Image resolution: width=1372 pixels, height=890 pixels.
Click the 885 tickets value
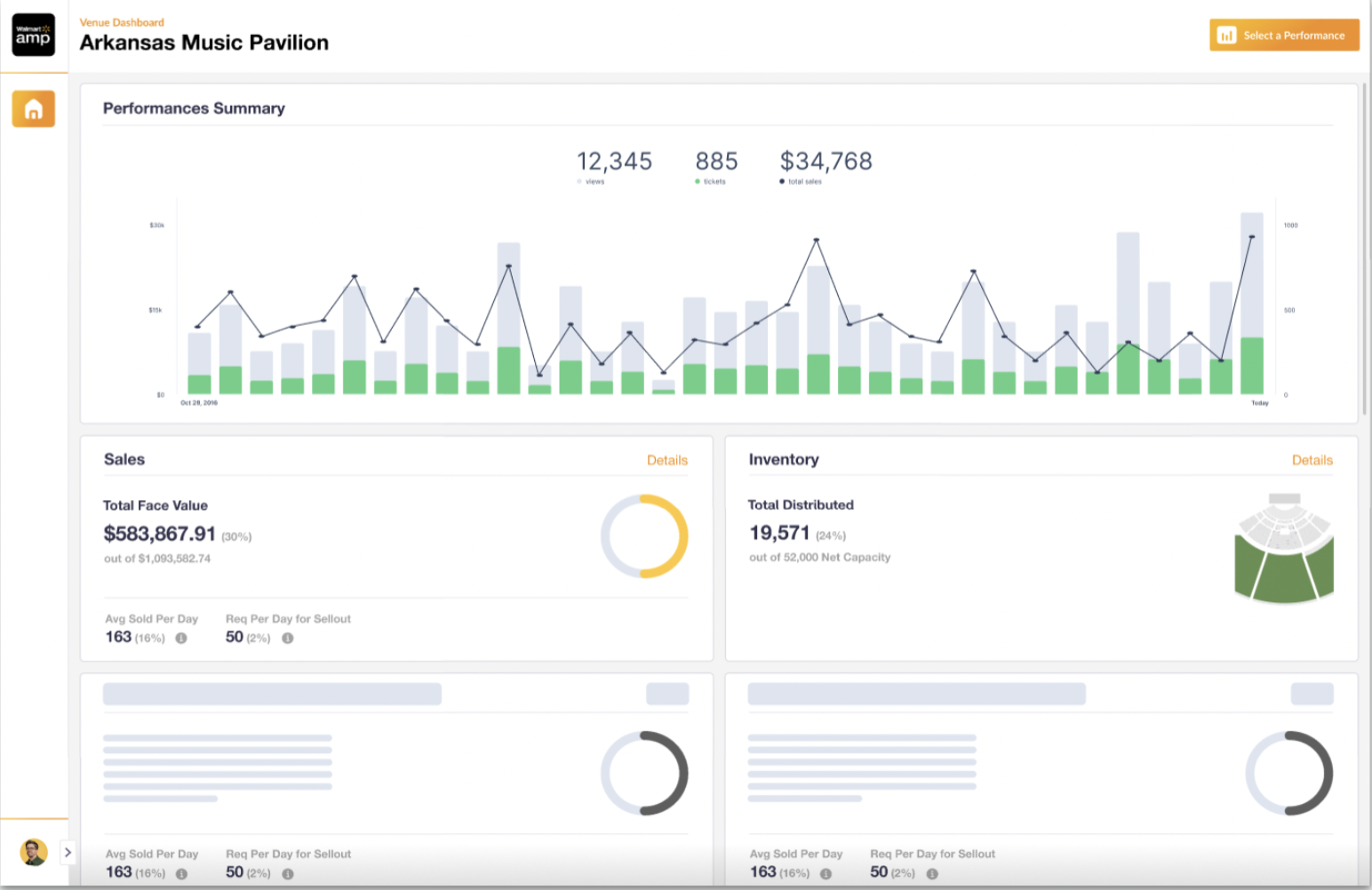click(x=716, y=161)
